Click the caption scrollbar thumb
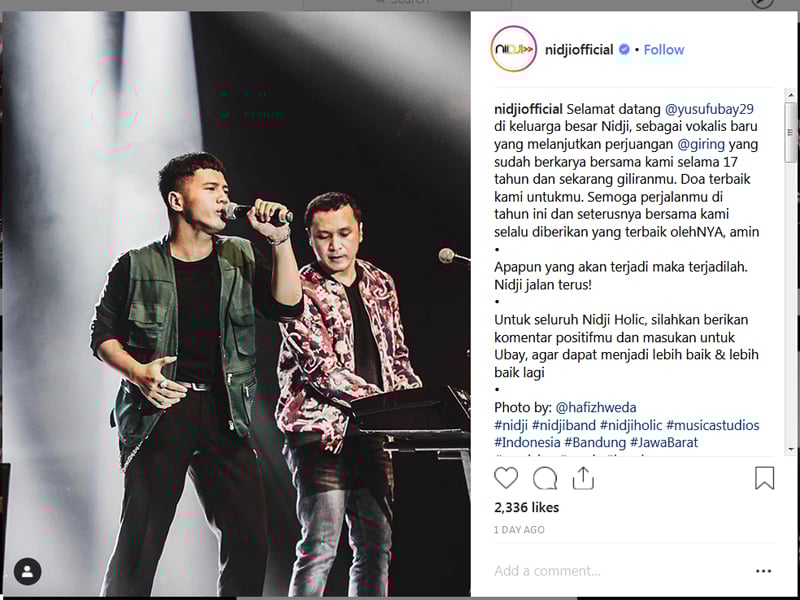This screenshot has height=600, width=800. 790,132
